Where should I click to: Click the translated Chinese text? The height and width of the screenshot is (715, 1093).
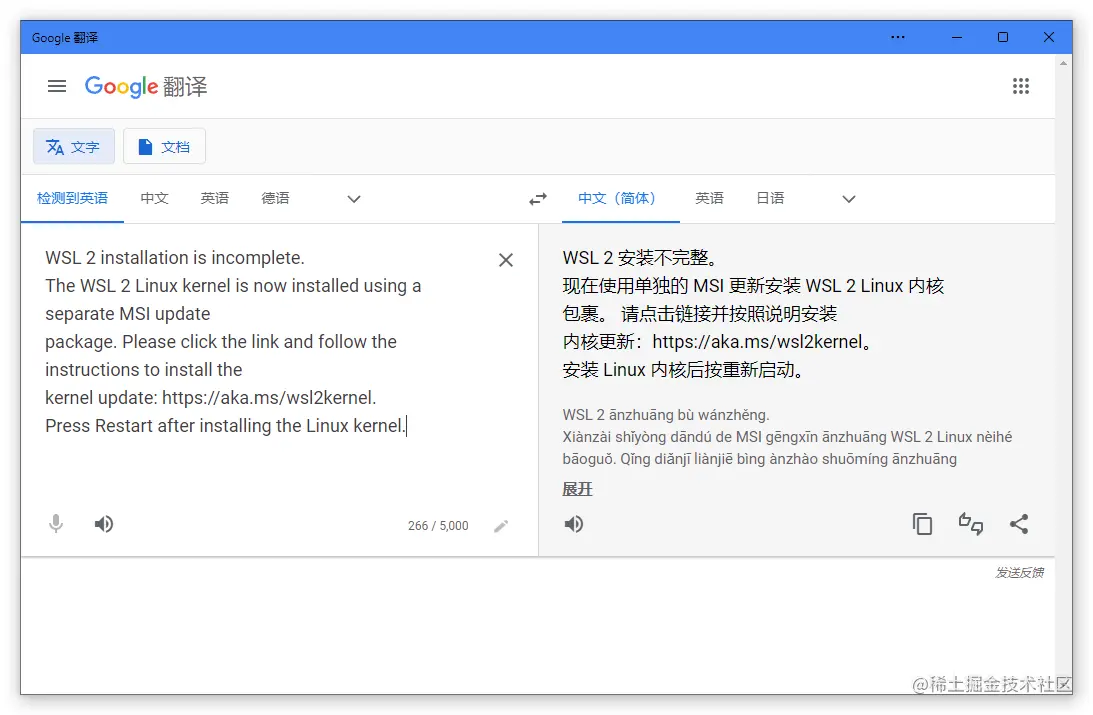pos(753,314)
